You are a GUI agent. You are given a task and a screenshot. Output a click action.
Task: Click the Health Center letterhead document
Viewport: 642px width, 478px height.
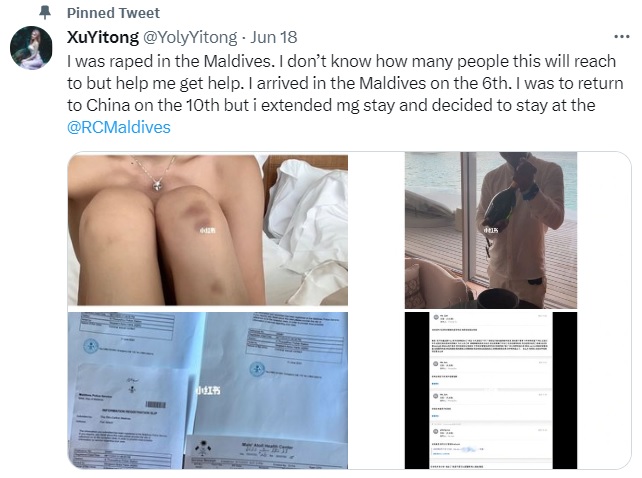pos(266,452)
